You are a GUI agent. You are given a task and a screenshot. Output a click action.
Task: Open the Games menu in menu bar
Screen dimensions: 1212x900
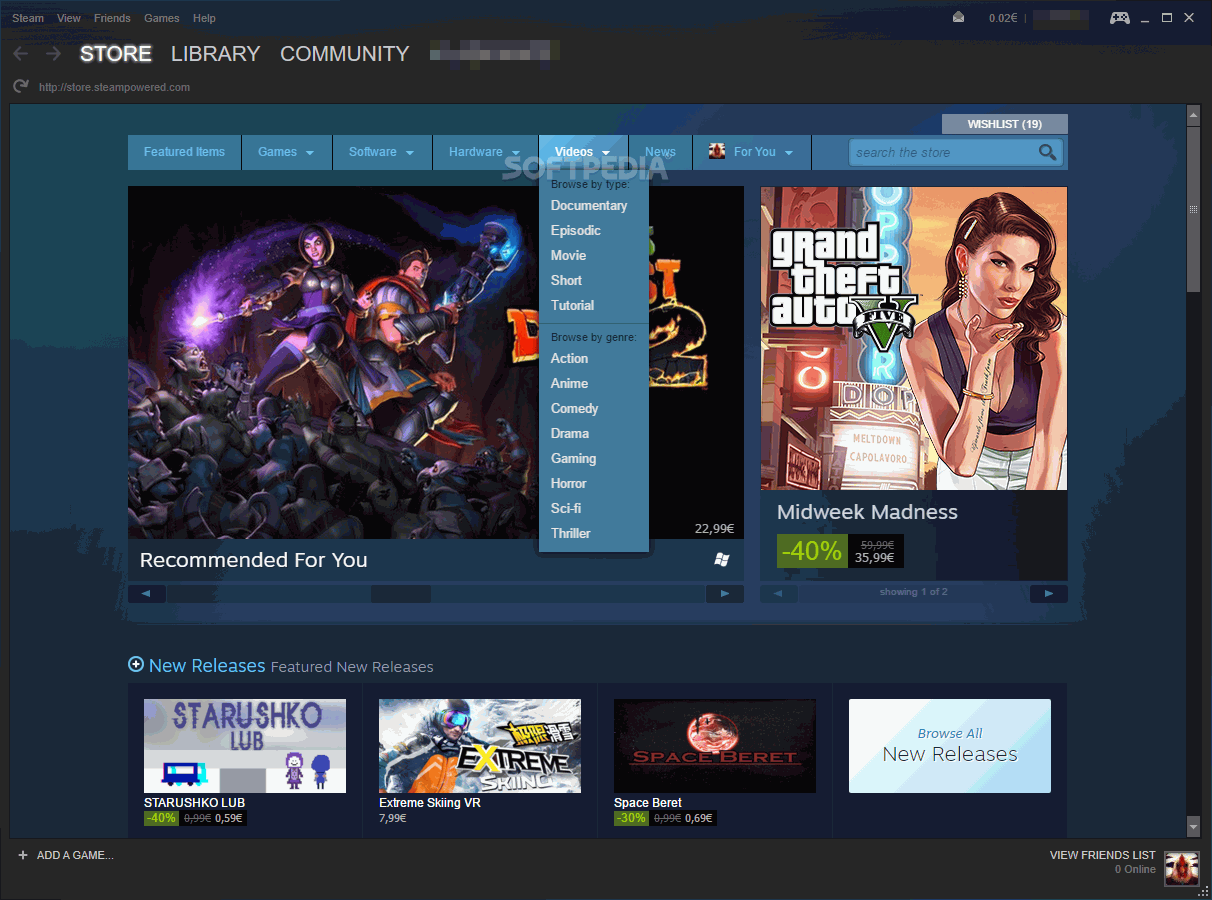click(x=162, y=18)
